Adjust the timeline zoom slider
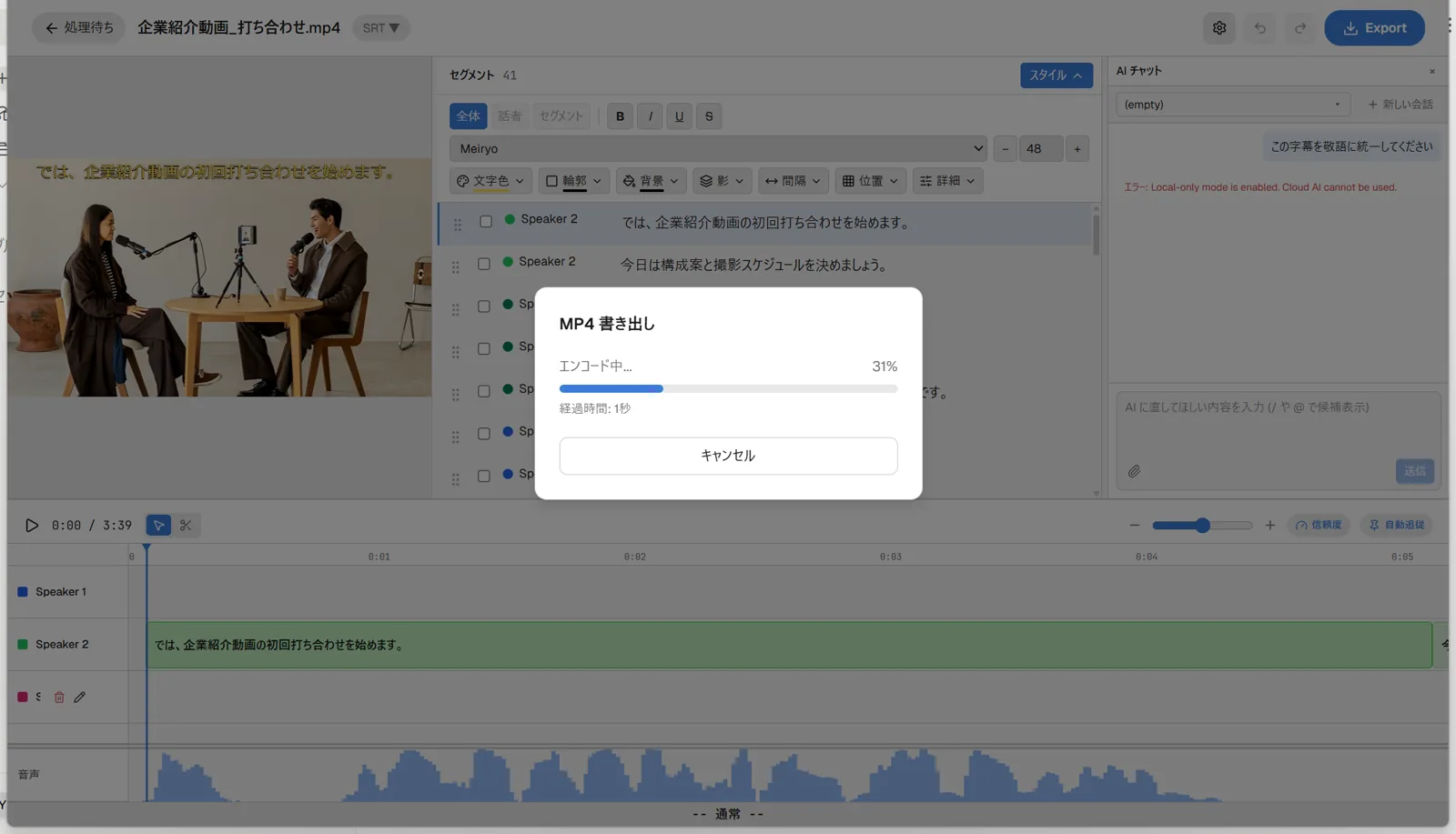 point(1202,525)
